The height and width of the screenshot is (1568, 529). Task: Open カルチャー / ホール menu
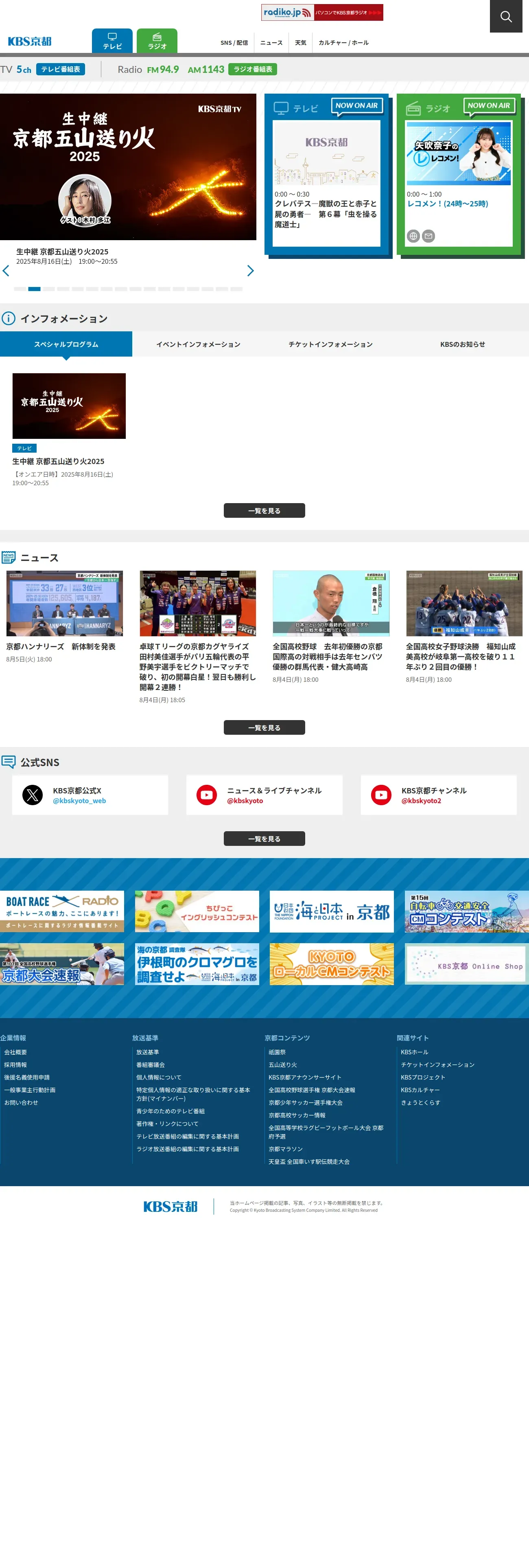click(343, 43)
